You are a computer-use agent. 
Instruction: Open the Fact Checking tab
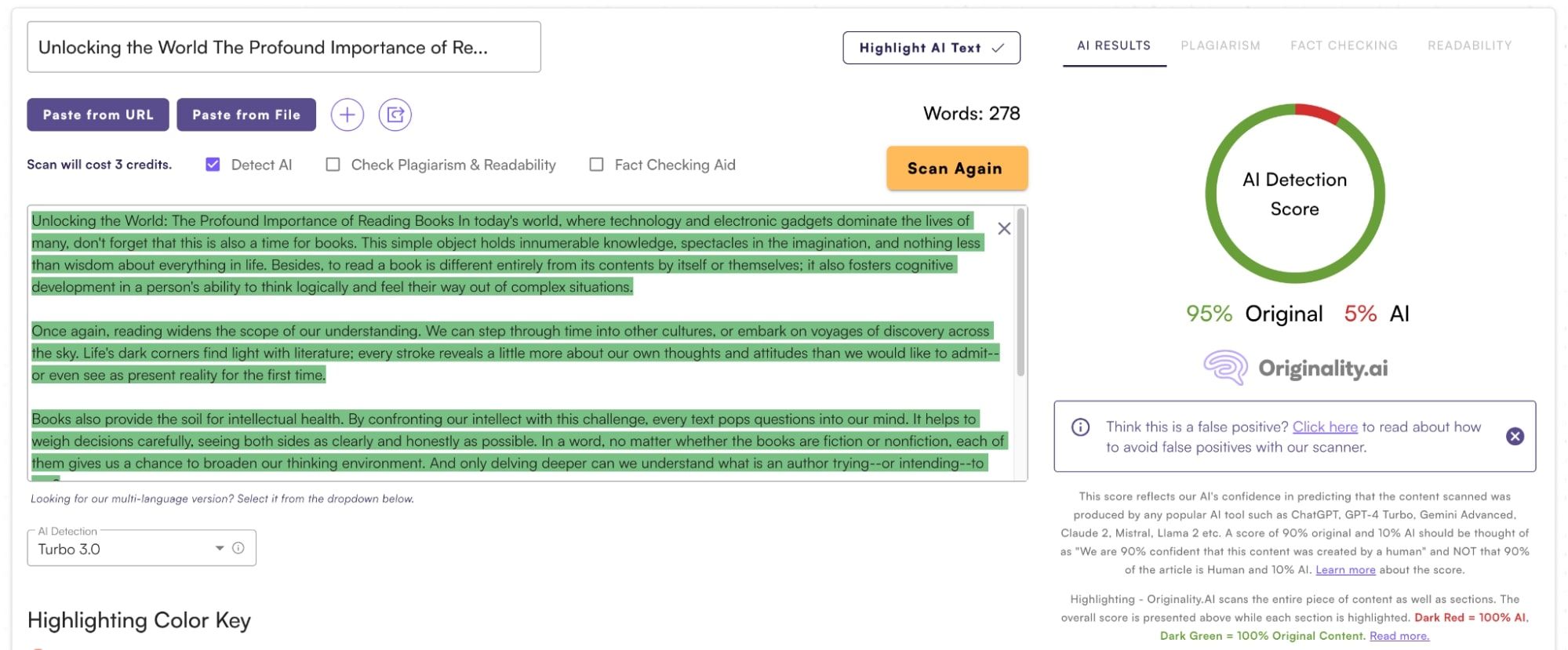1344,45
